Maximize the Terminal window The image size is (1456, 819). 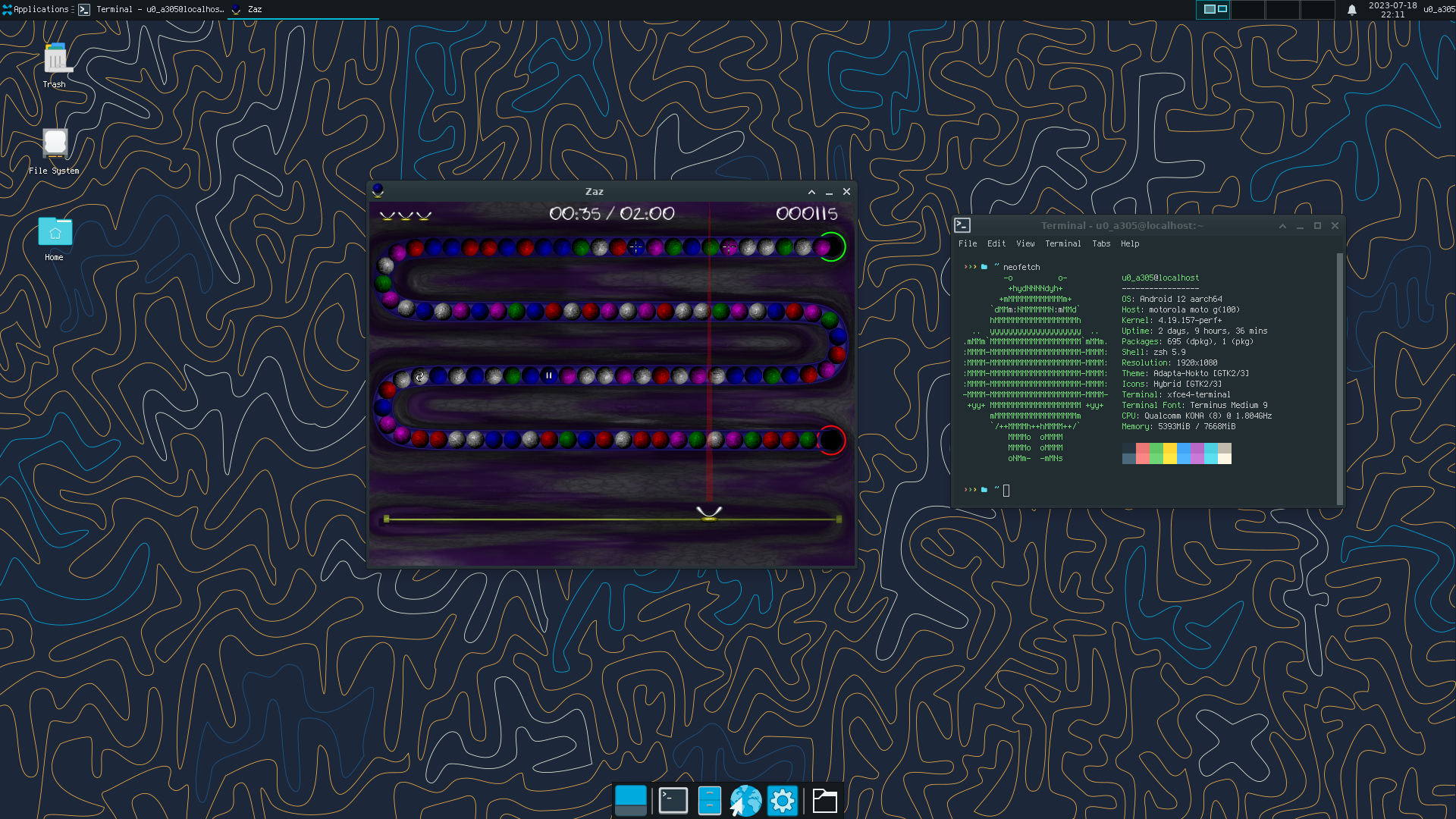(x=1317, y=226)
